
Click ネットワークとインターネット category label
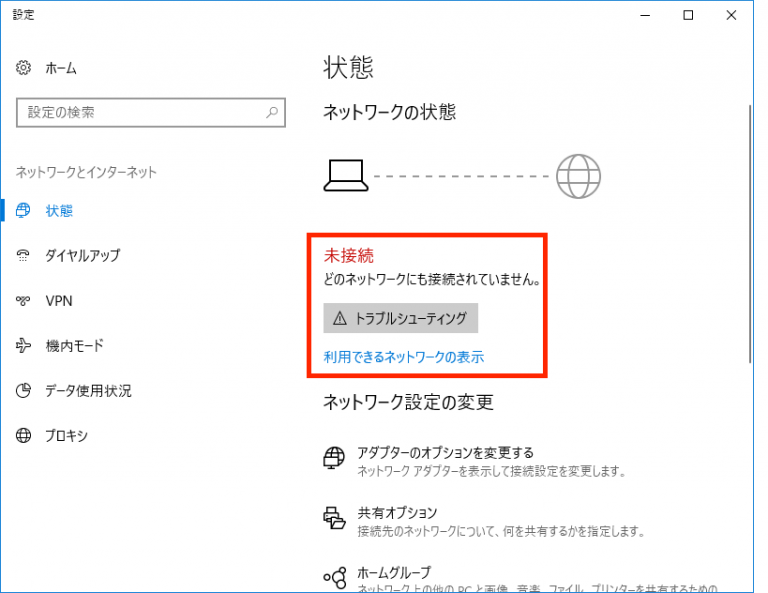pyautogui.click(x=86, y=172)
